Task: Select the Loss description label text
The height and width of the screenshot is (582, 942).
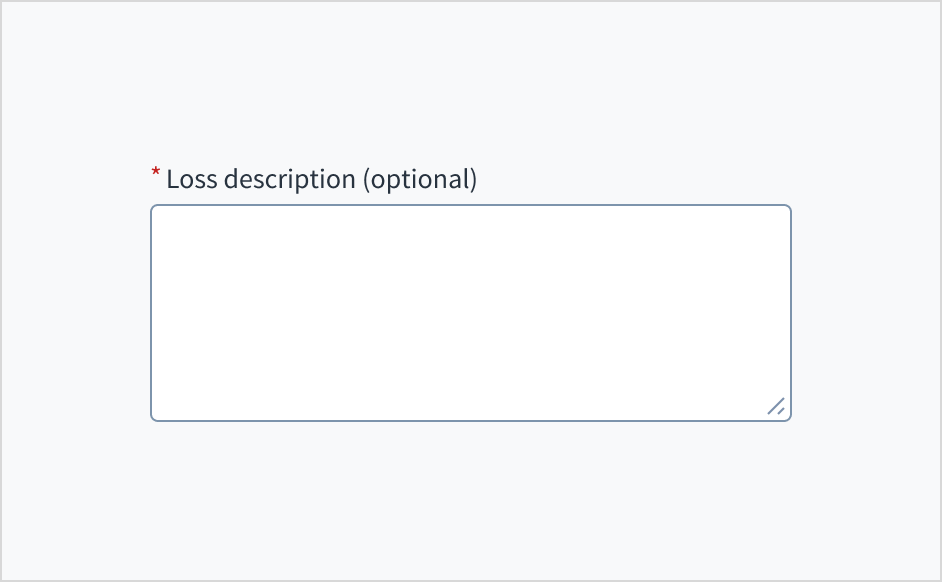Action: tap(321, 180)
